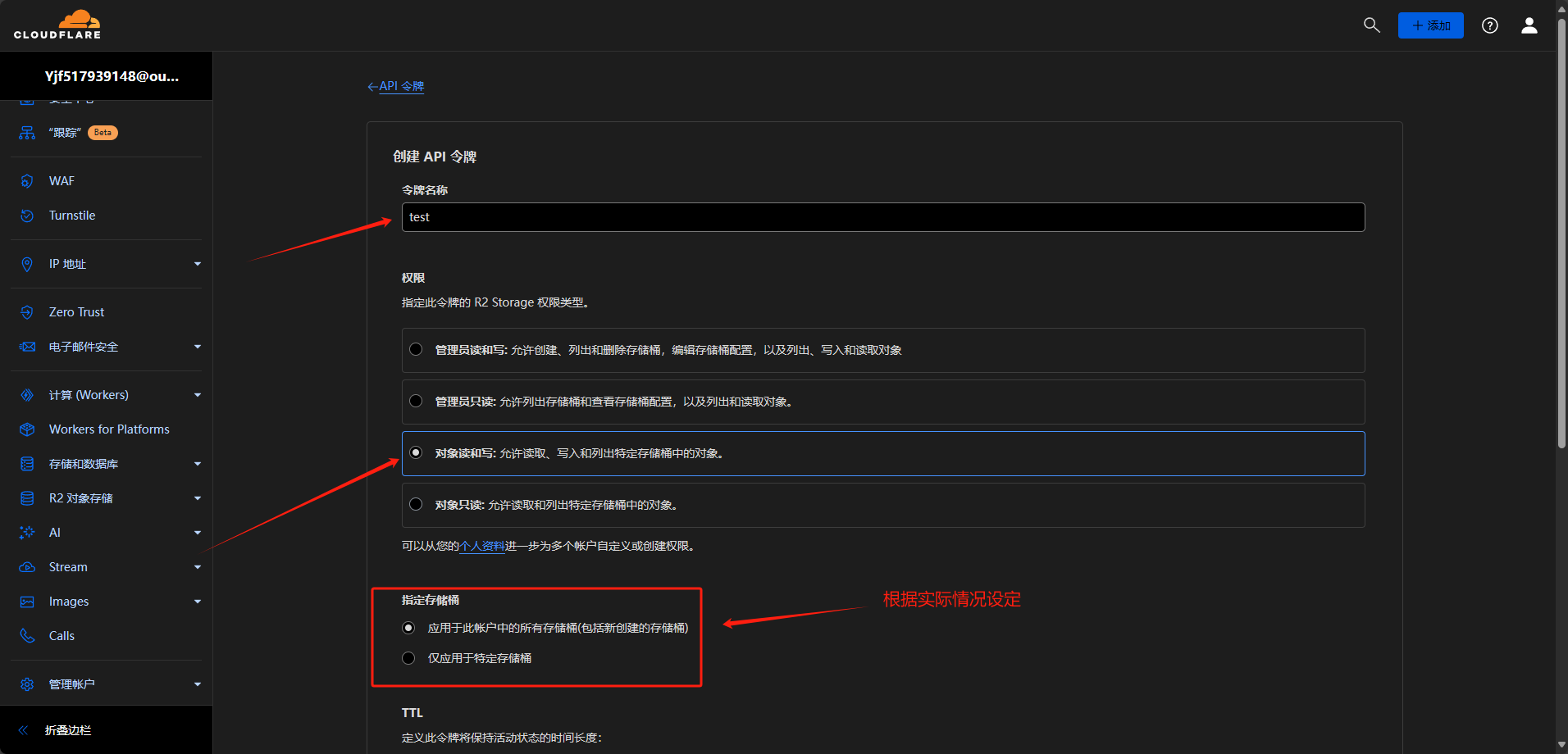1568x754 pixels.
Task: Expand the IP 地址 menu arrow
Action: 198,264
